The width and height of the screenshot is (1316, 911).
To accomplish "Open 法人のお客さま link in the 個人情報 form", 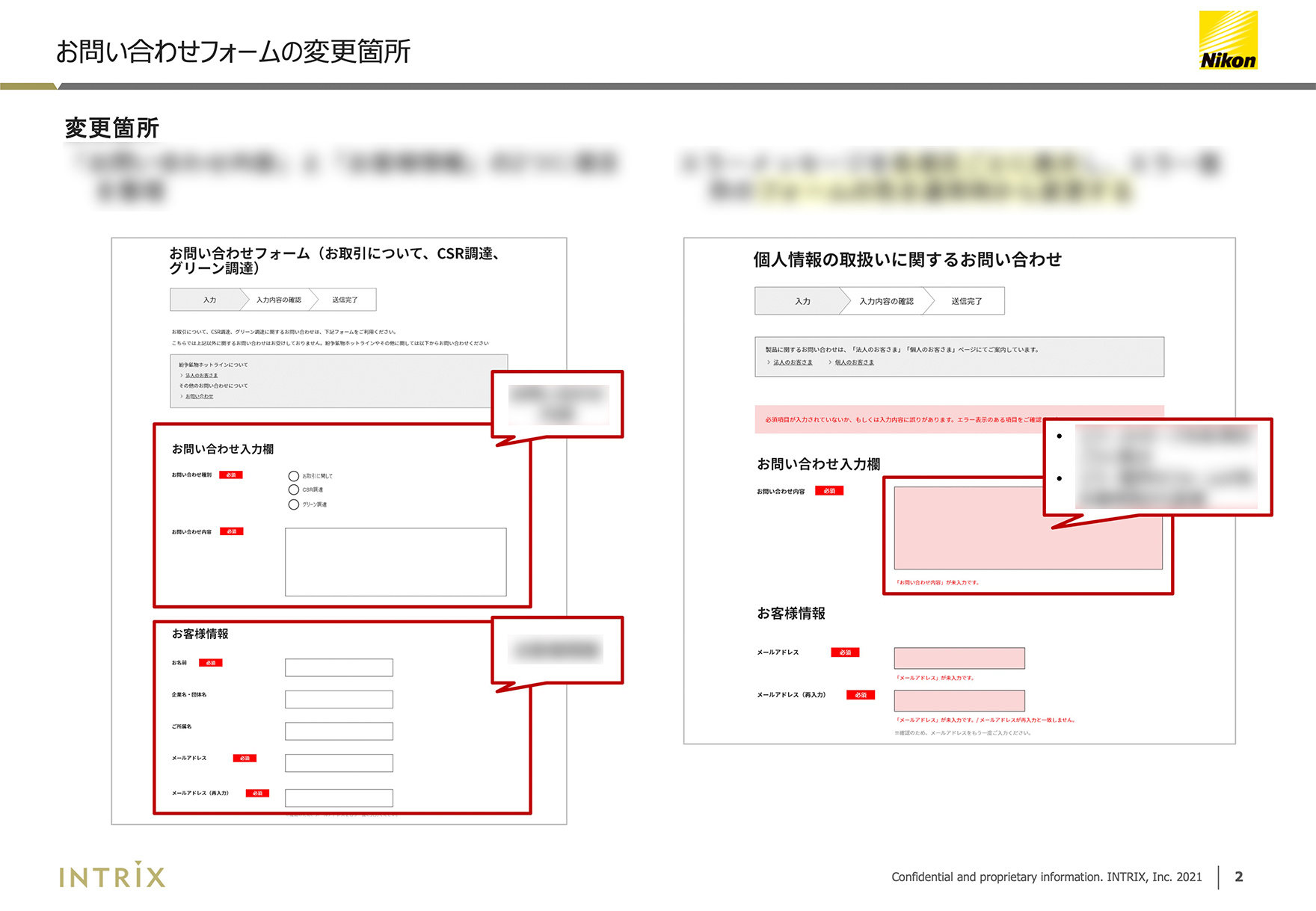I will [793, 362].
